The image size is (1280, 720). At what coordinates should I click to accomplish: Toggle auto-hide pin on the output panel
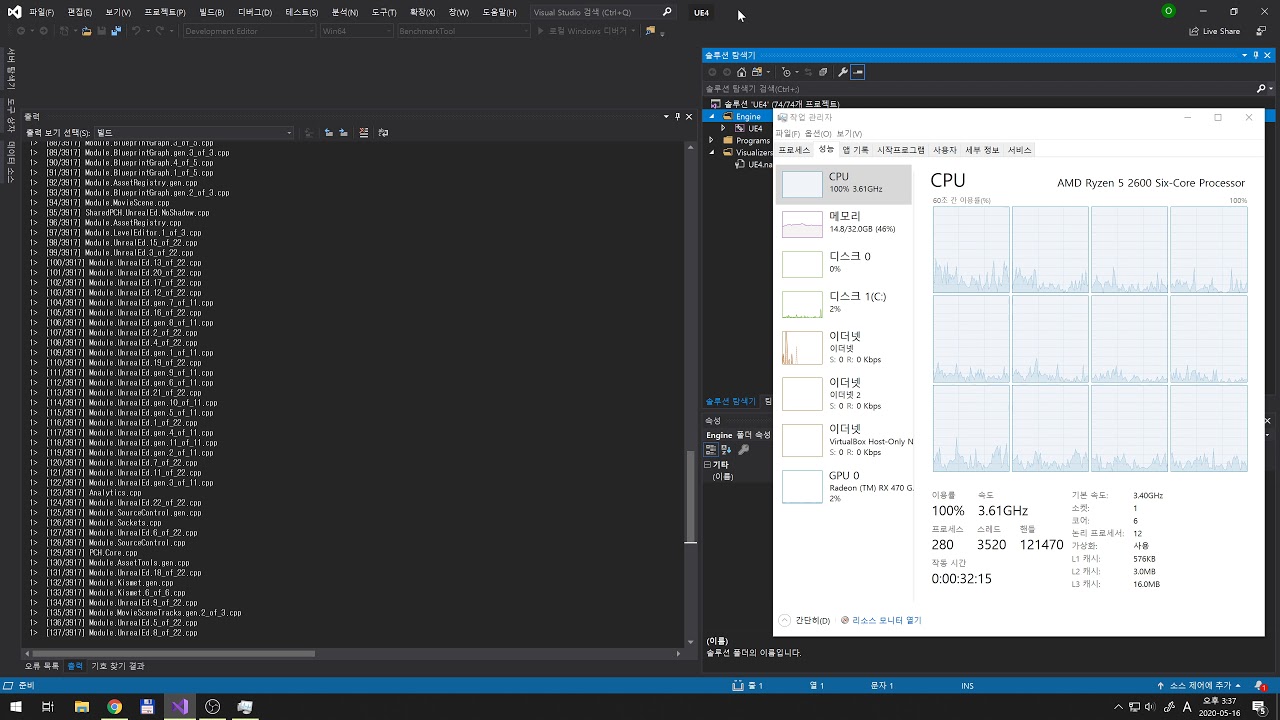[x=678, y=116]
